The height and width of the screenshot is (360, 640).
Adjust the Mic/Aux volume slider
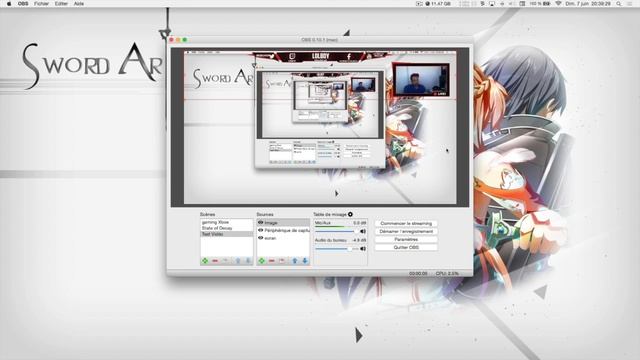336,231
